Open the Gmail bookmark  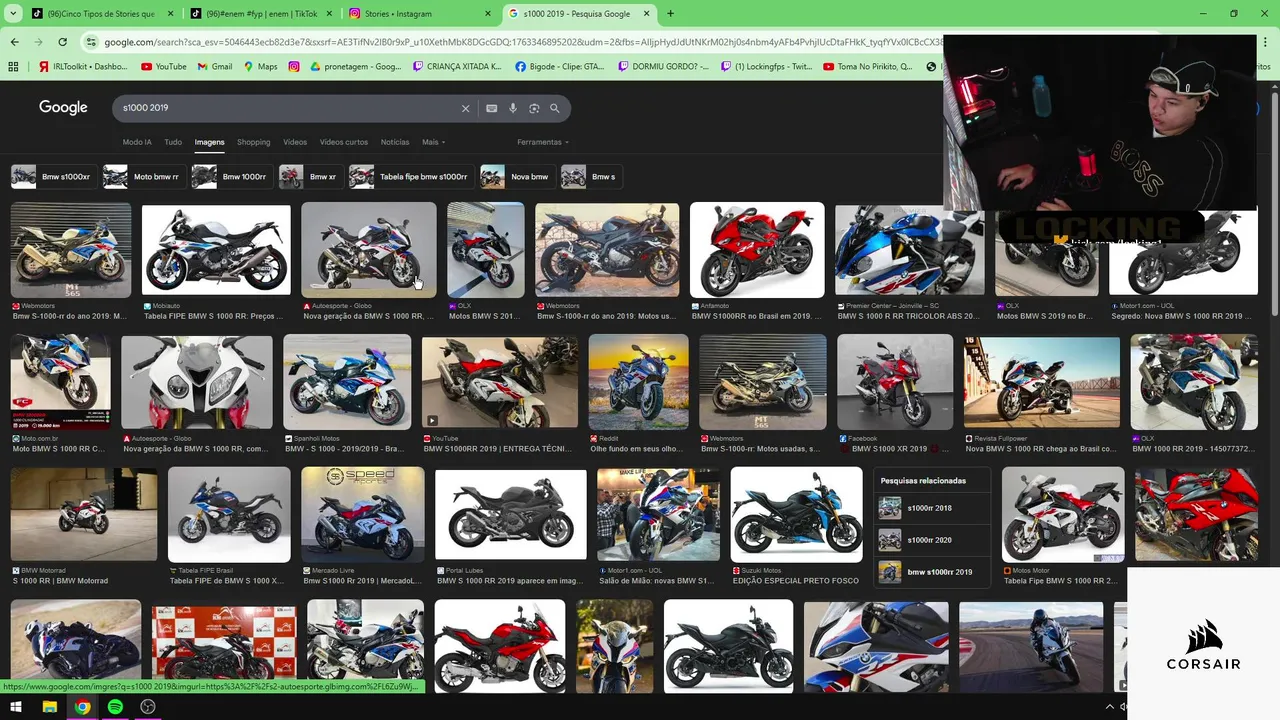pyautogui.click(x=215, y=66)
